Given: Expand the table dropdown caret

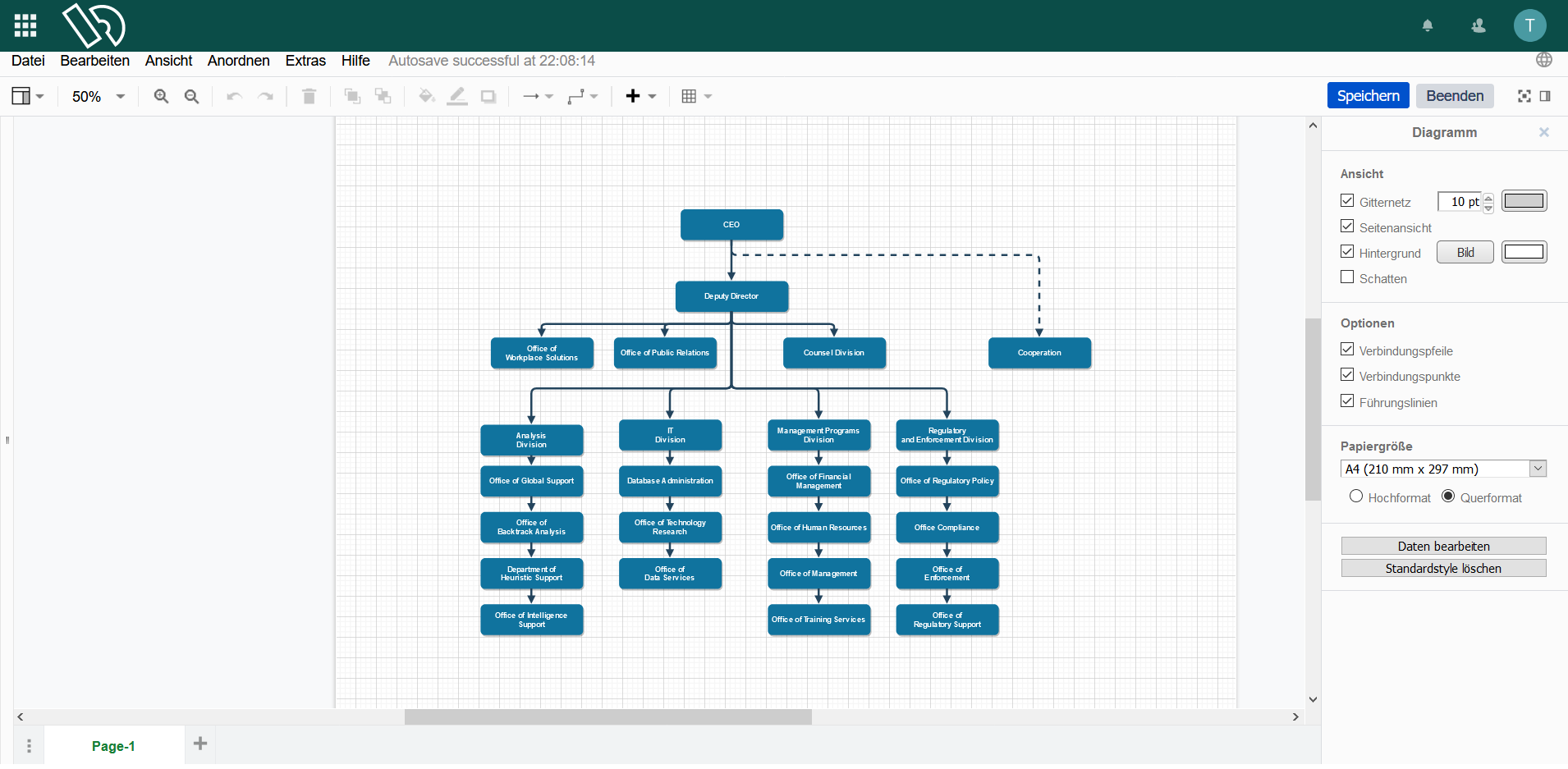Looking at the screenshot, I should (x=708, y=96).
